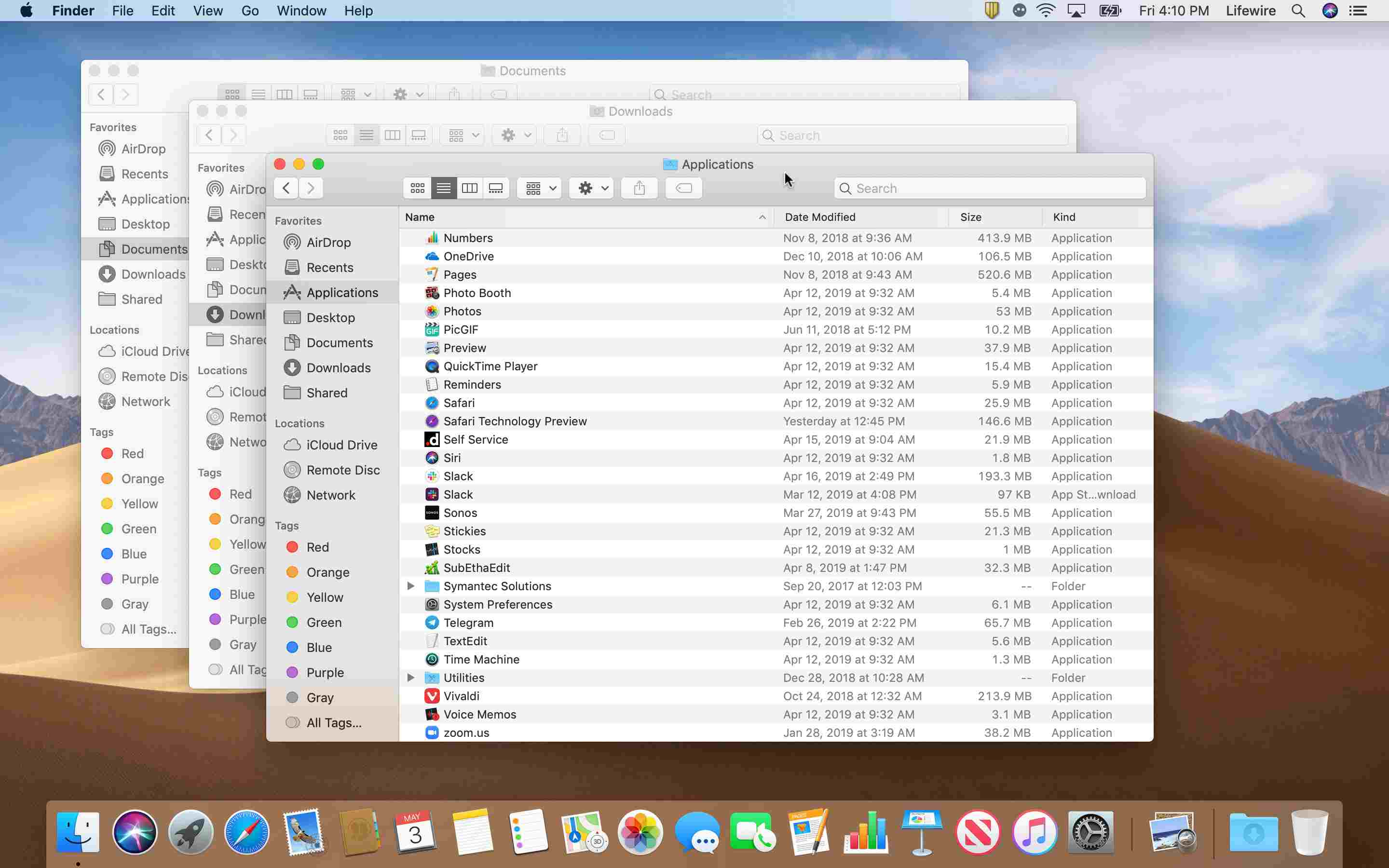Click the Search input field

(990, 188)
